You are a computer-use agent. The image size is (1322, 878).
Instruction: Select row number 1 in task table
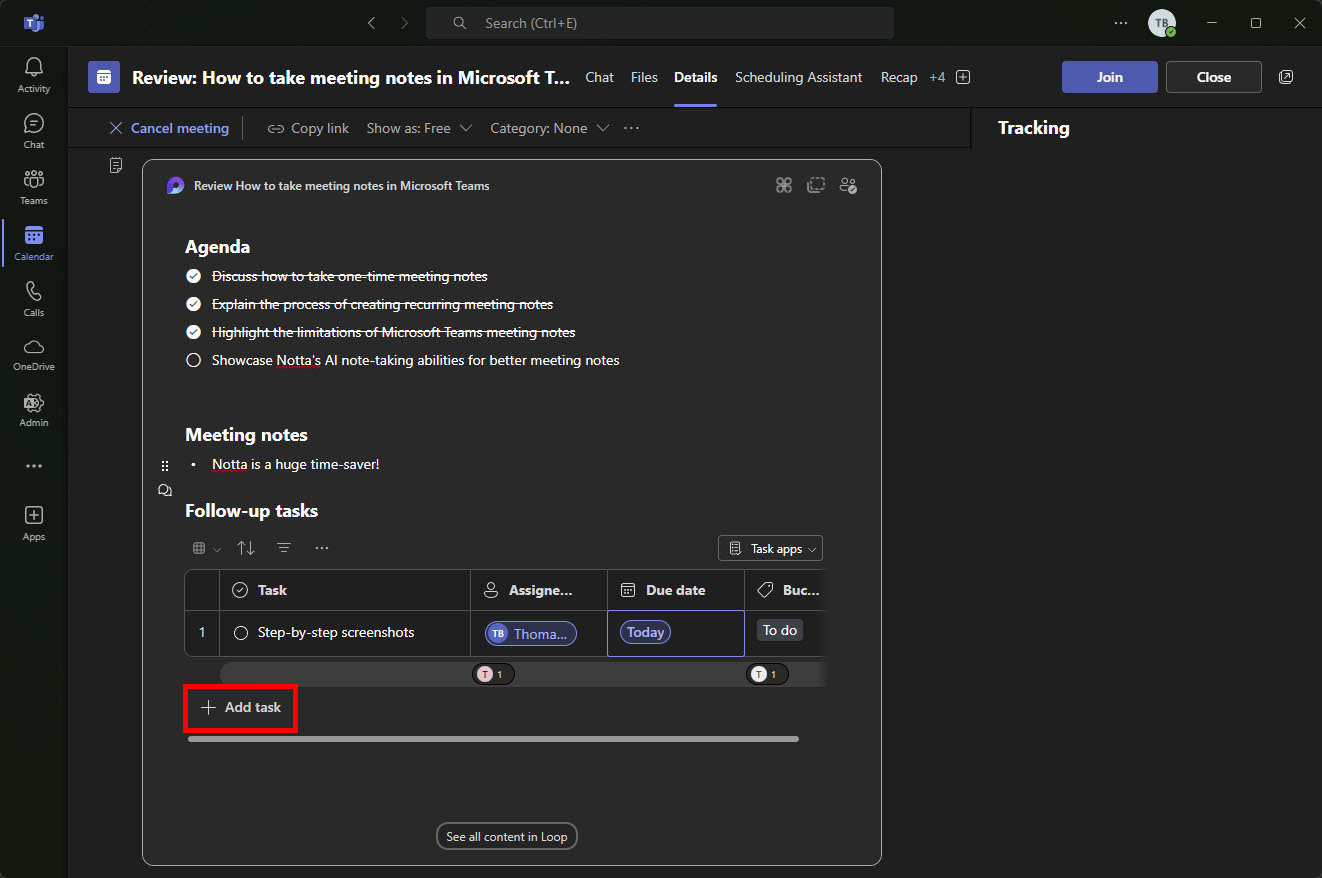click(x=202, y=633)
